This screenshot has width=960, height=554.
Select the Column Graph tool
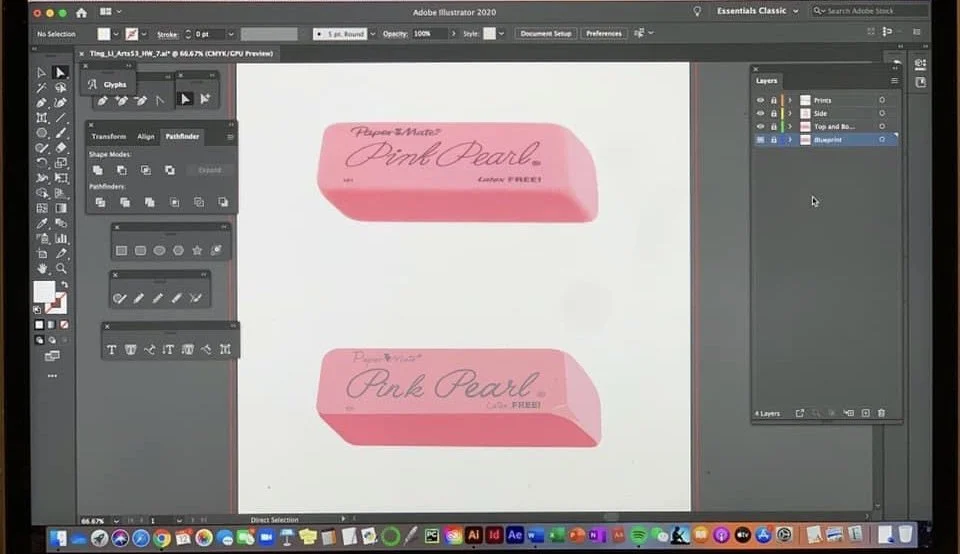coord(61,238)
